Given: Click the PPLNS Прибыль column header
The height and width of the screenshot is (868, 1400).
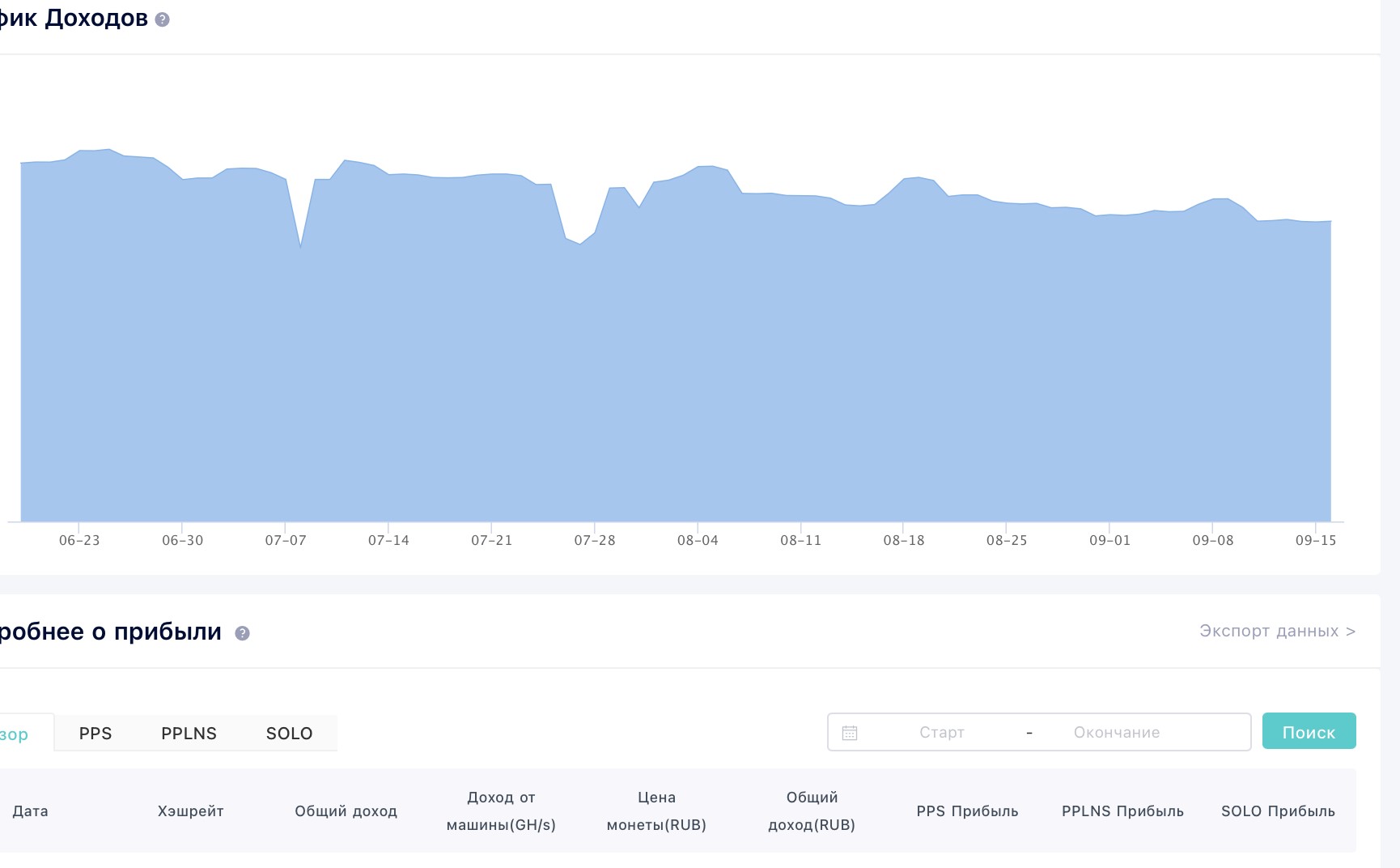Looking at the screenshot, I should (x=1122, y=811).
